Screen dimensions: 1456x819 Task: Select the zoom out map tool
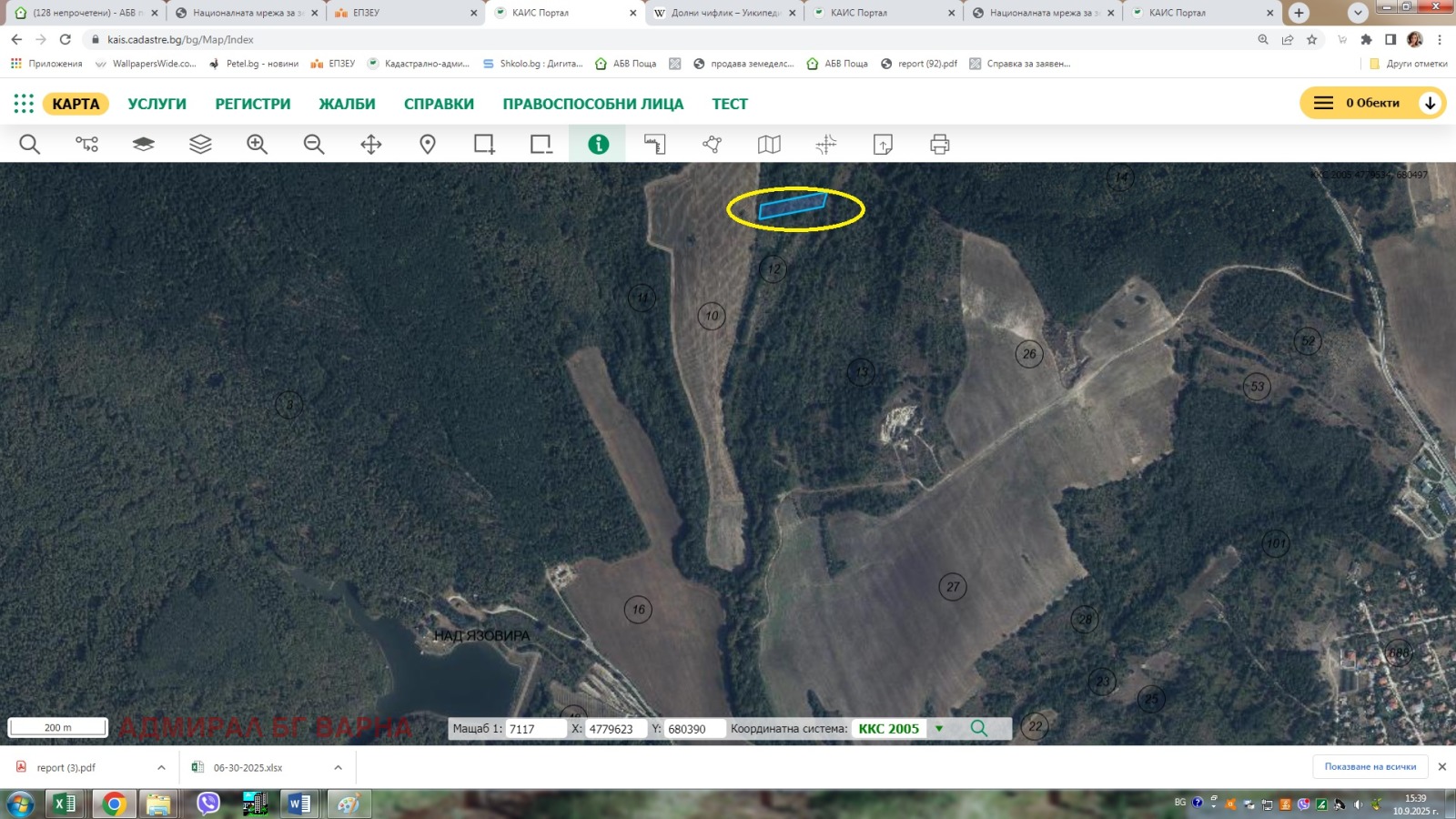(314, 145)
